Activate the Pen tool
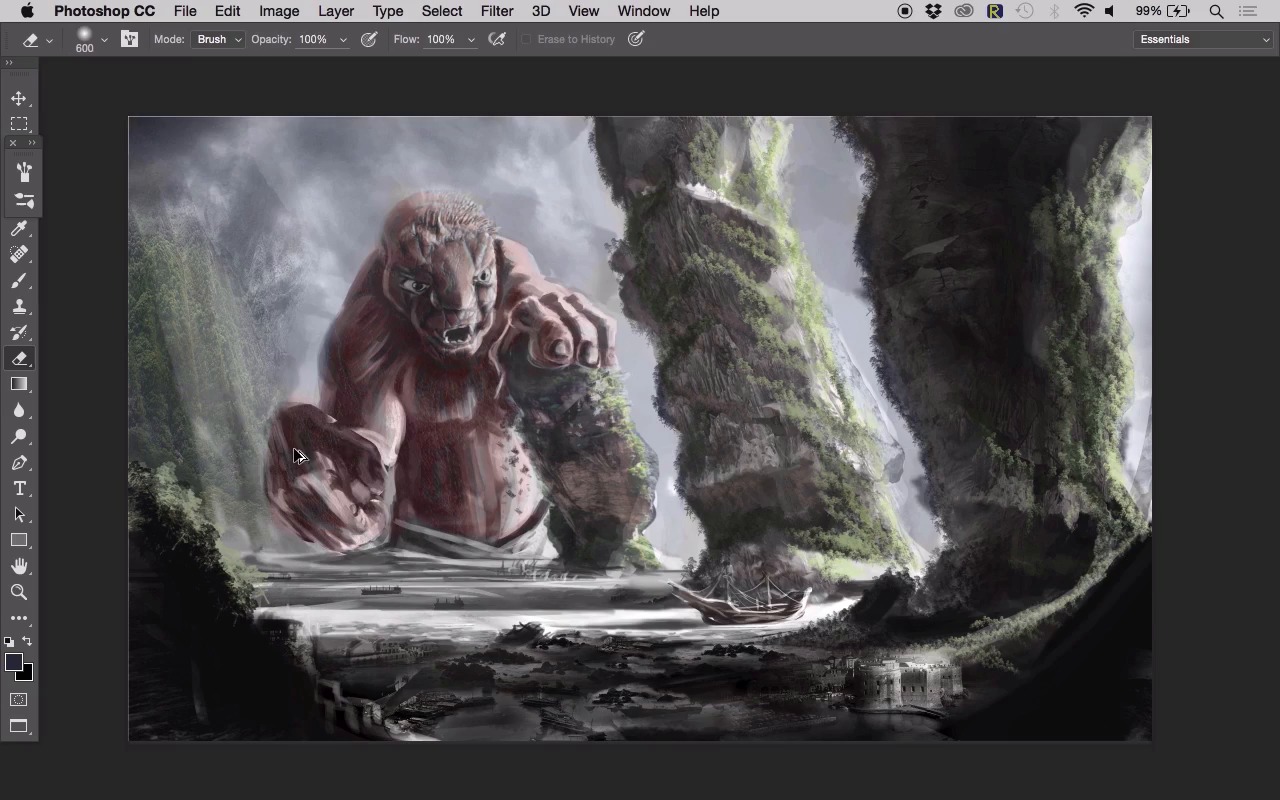The image size is (1280, 800). [19, 463]
